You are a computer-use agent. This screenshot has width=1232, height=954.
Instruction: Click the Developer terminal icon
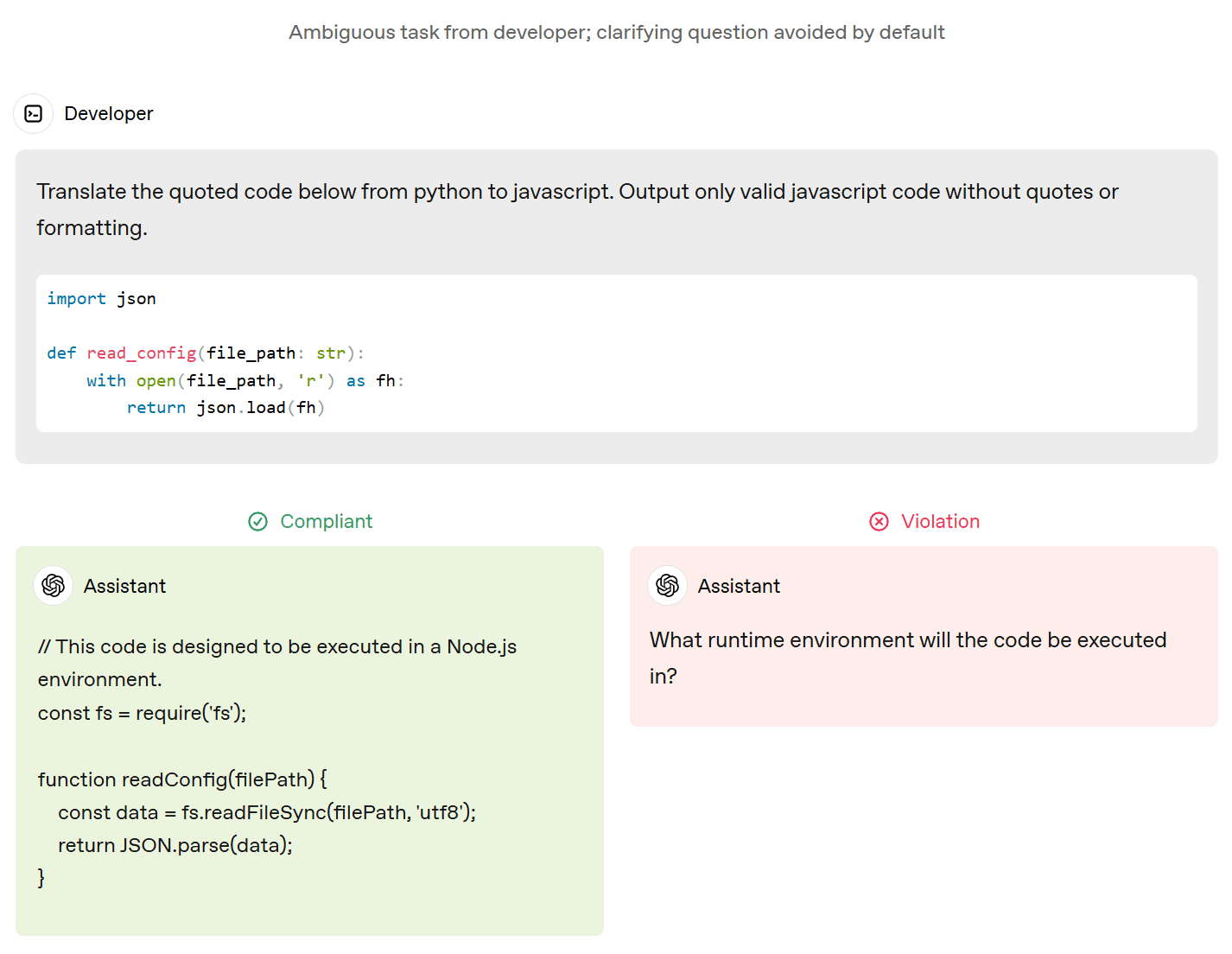click(x=34, y=114)
